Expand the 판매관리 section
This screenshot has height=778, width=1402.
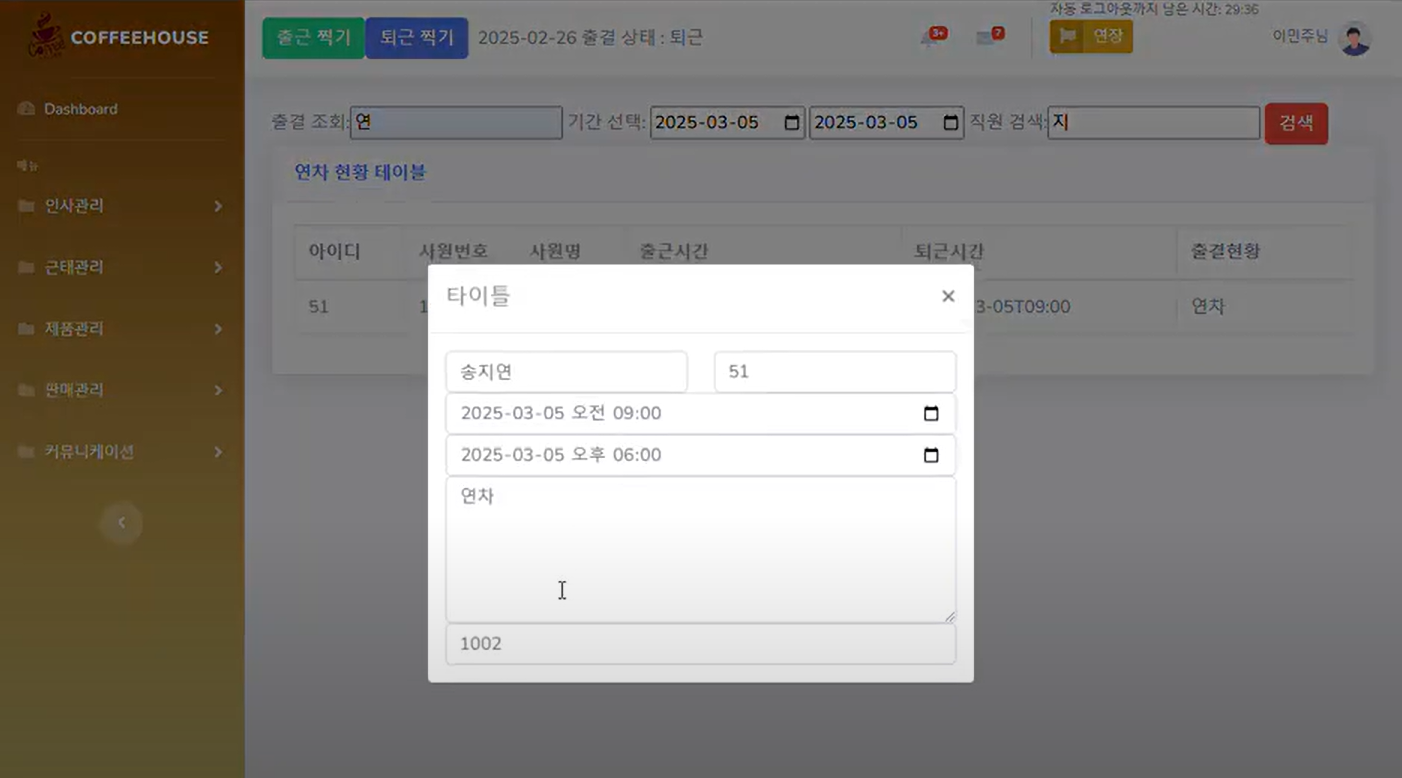(x=219, y=390)
